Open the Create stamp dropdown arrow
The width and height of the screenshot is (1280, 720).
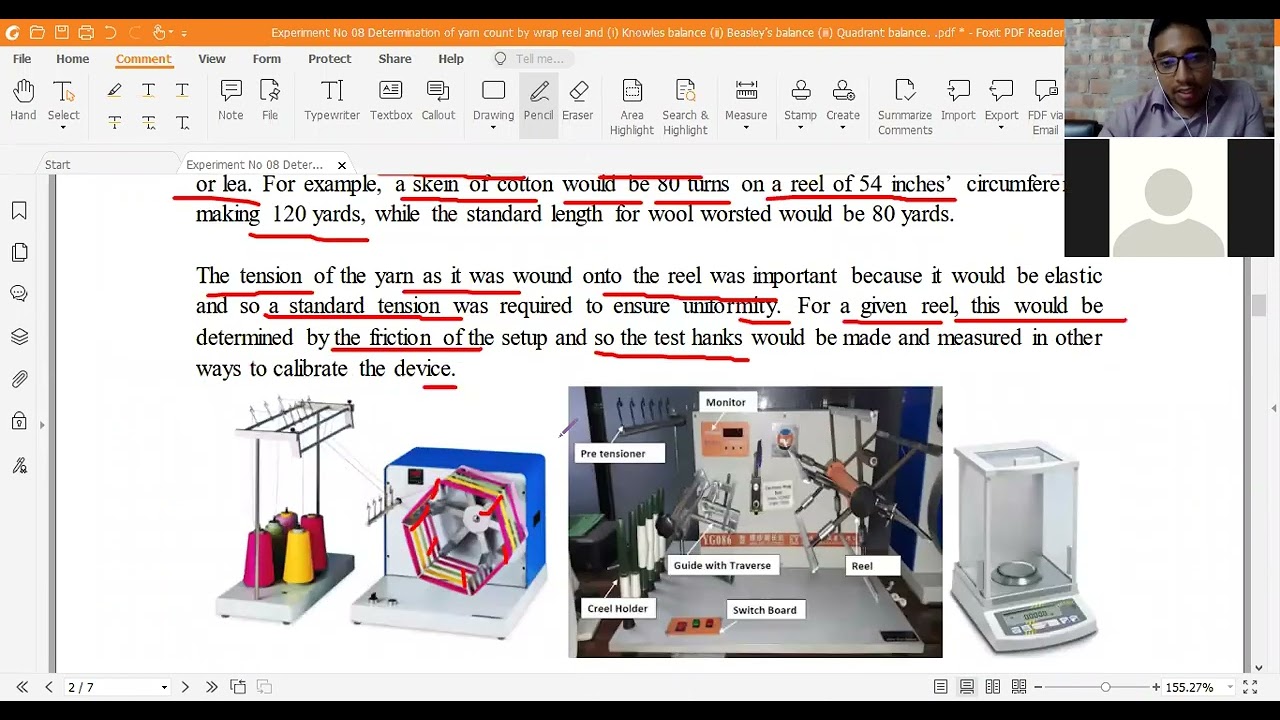click(x=843, y=128)
